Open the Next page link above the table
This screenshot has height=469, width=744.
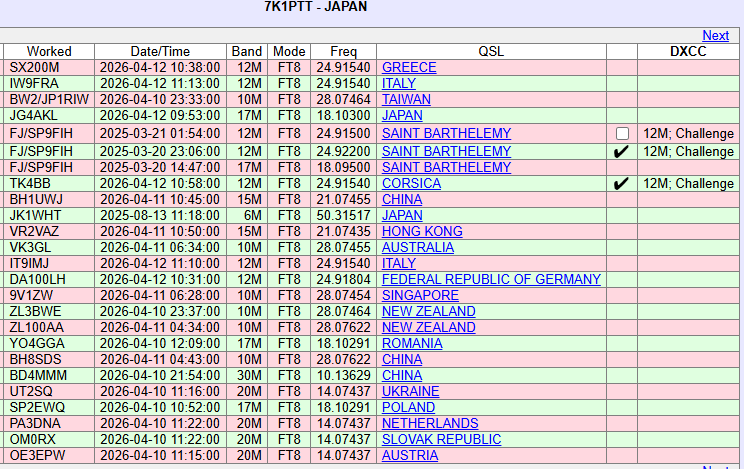[x=715, y=36]
